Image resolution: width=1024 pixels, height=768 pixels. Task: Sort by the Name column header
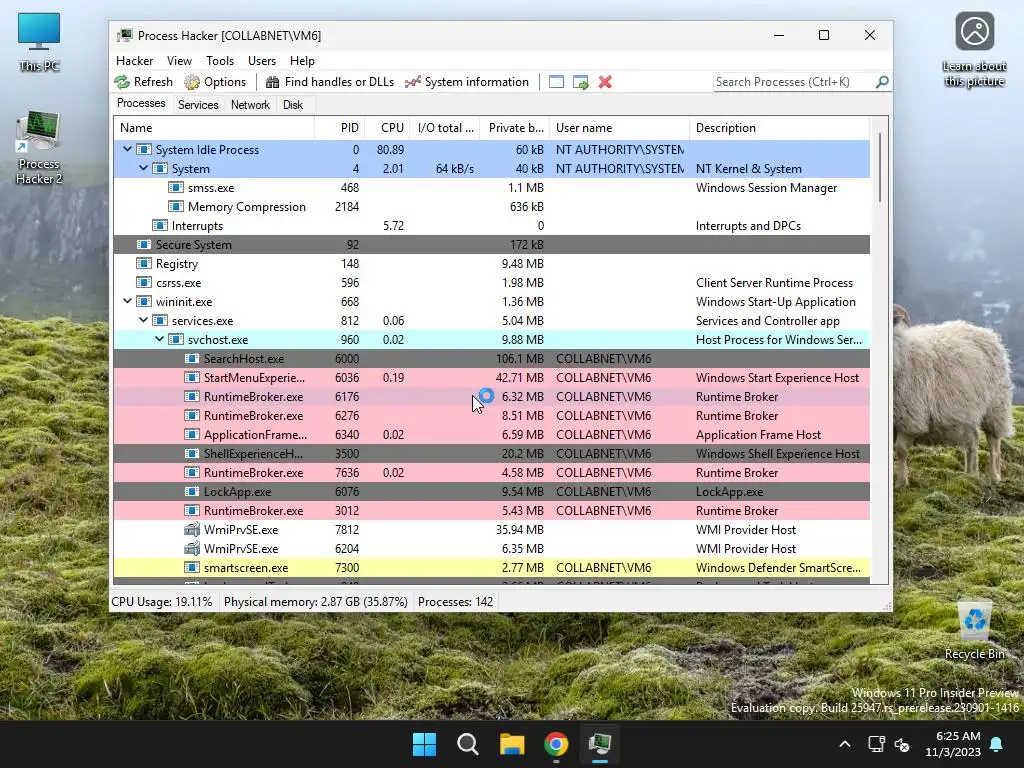pyautogui.click(x=214, y=128)
